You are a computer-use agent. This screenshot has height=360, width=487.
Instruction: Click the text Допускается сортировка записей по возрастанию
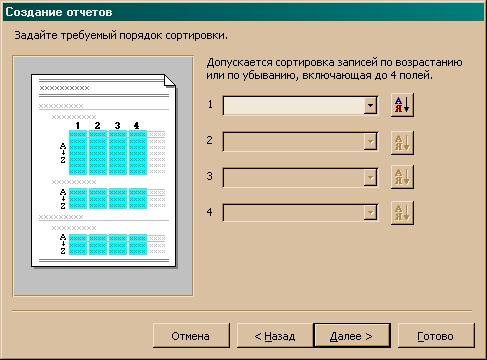pos(334,63)
